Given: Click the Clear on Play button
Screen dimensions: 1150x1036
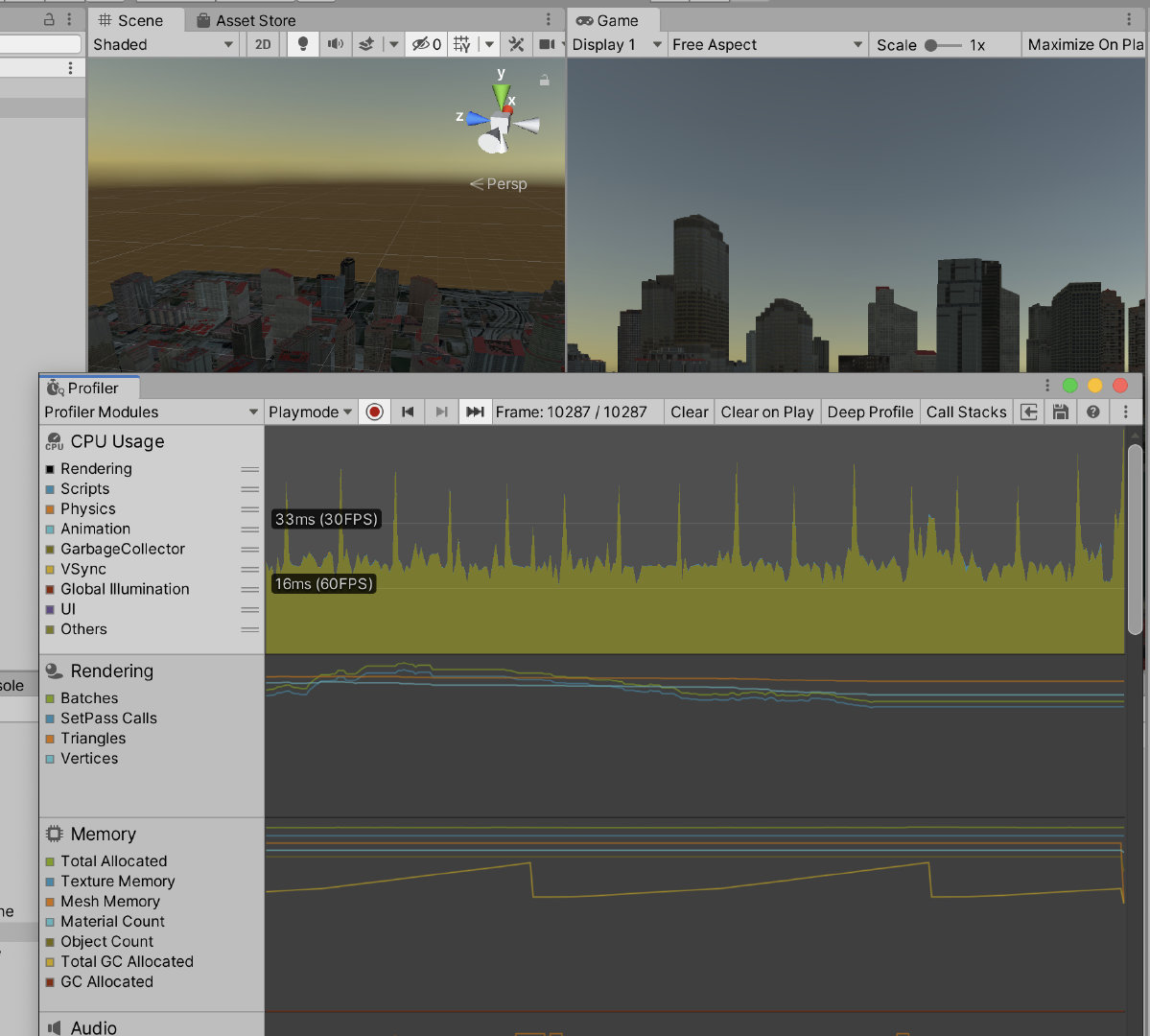Looking at the screenshot, I should (766, 412).
